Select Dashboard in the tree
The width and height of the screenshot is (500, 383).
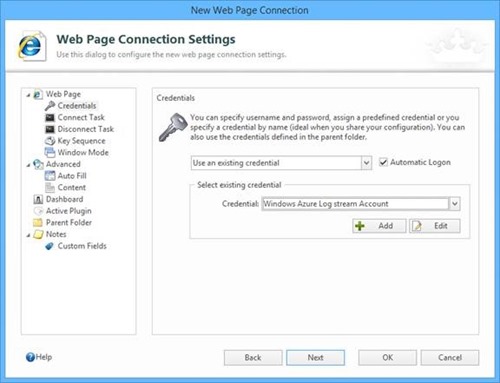coord(64,199)
